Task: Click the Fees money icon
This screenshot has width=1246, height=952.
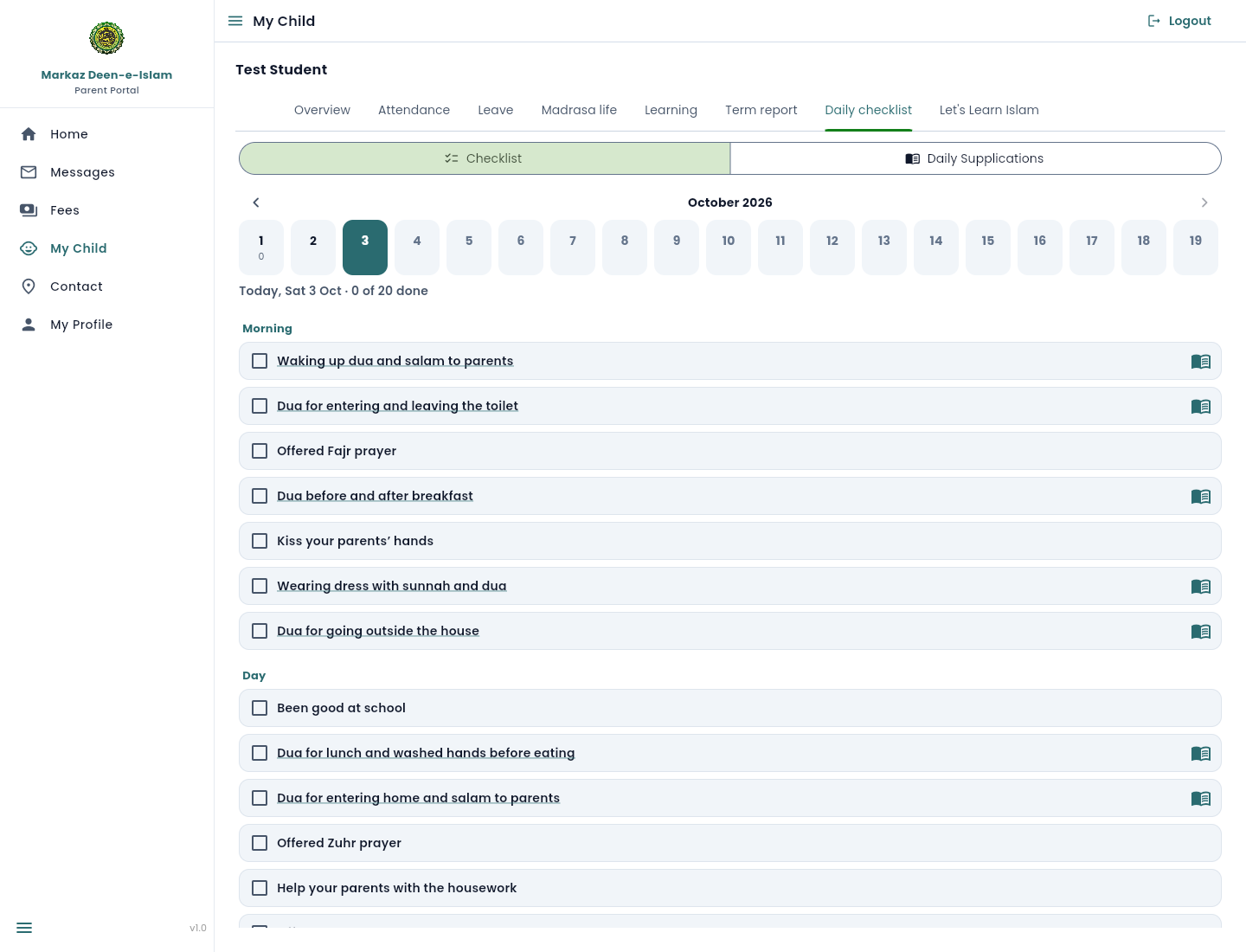Action: 29,210
